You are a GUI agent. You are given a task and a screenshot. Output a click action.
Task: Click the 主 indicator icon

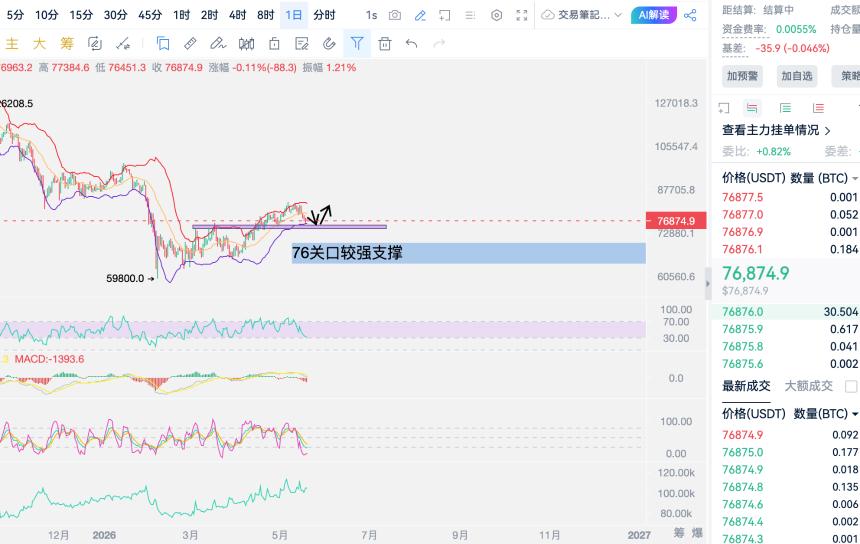[x=12, y=43]
